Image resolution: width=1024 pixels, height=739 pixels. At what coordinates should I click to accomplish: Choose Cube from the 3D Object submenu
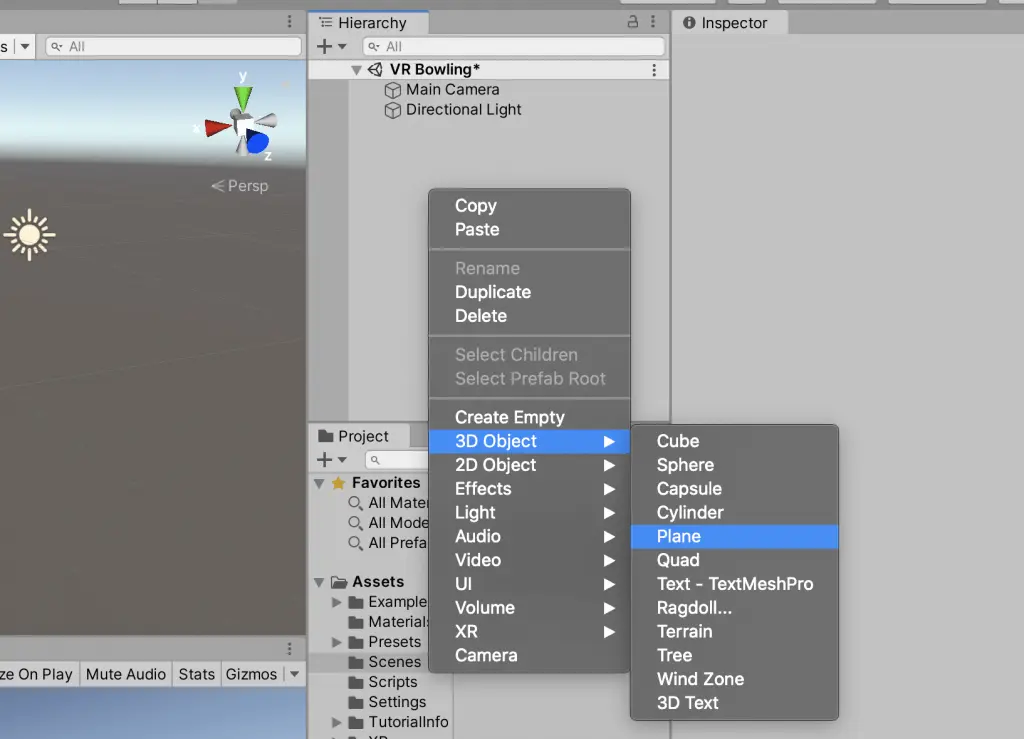coord(734,441)
